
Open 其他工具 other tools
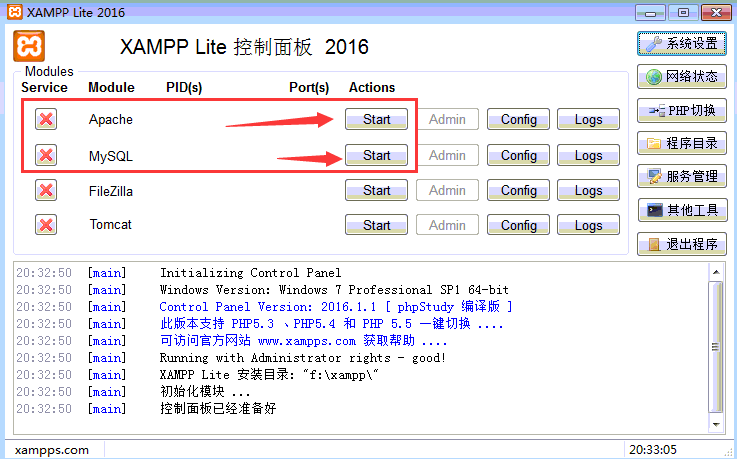pos(682,210)
